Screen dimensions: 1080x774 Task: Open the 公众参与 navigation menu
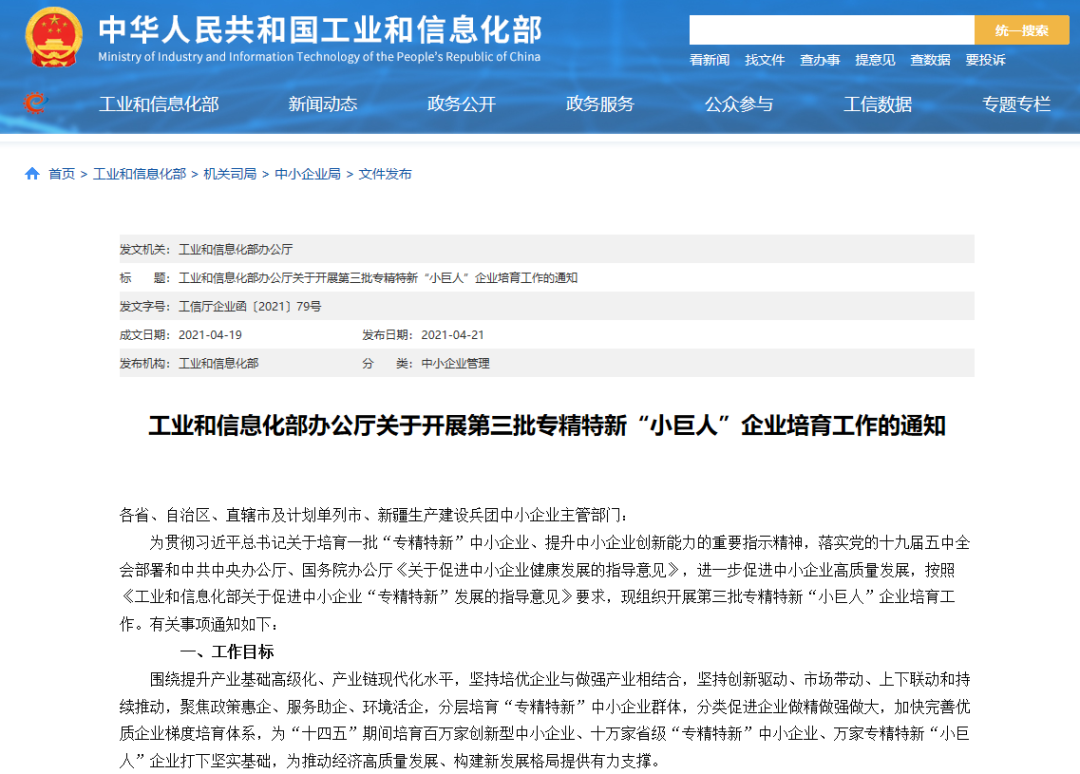[739, 104]
